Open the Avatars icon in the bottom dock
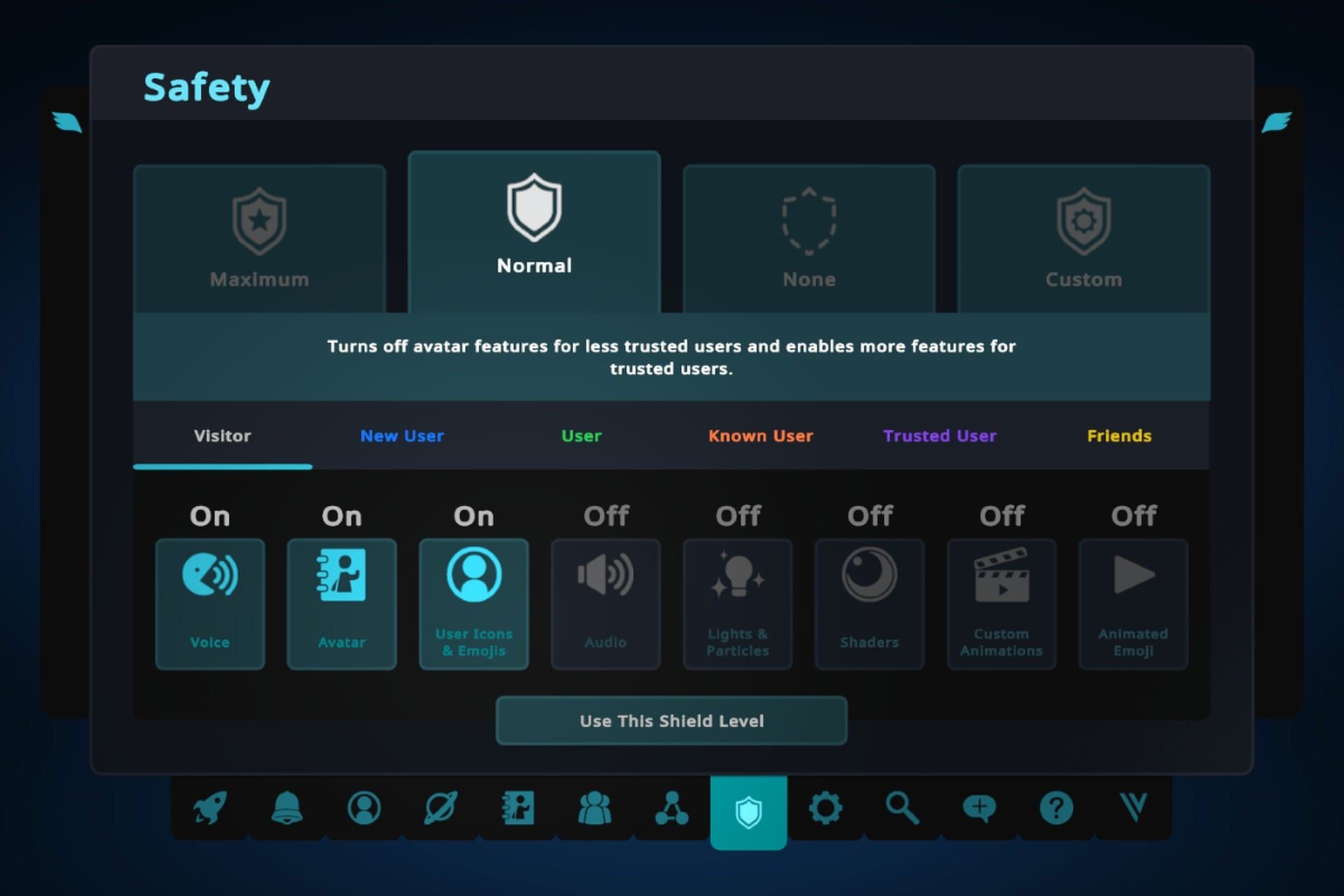1344x896 pixels. 518,808
